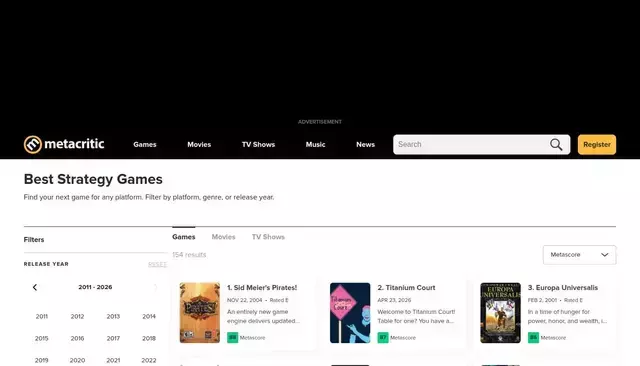Click the Metacritic logo icon
Image resolution: width=640 pixels, height=366 pixels.
coord(33,144)
